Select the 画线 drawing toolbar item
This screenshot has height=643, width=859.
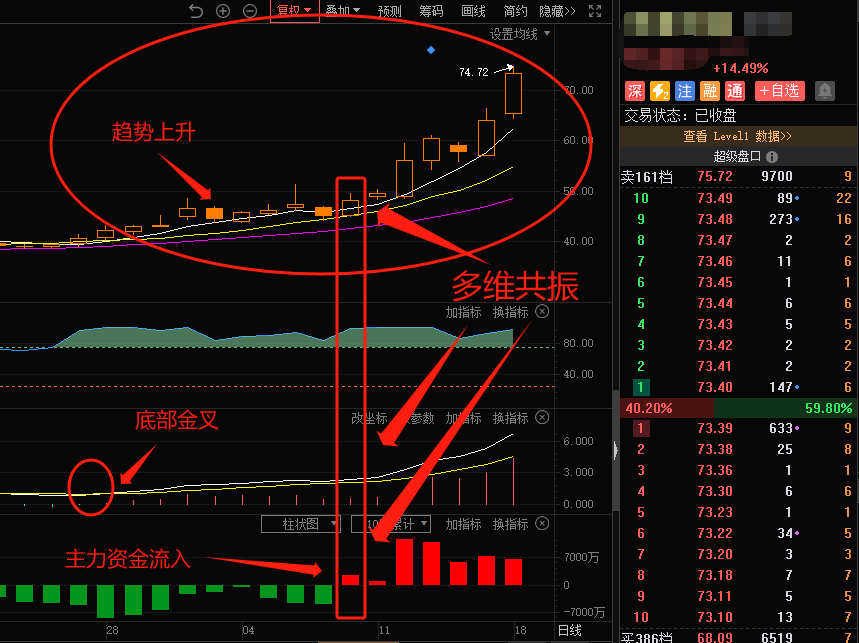click(473, 11)
